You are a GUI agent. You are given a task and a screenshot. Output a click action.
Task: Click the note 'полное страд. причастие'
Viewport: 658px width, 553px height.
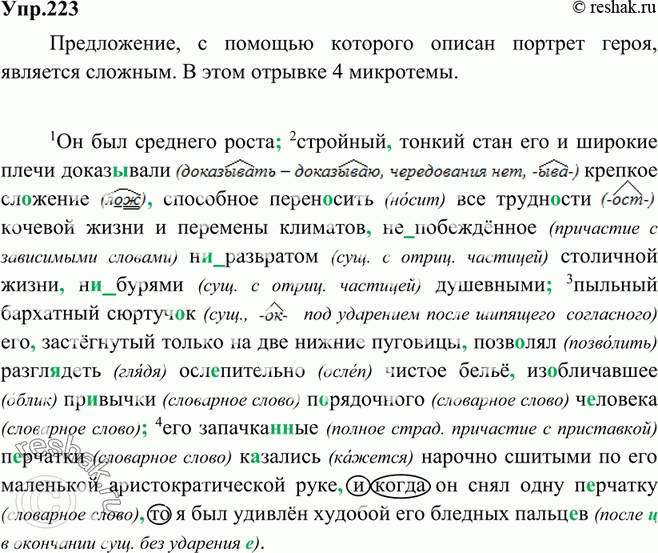click(x=433, y=430)
